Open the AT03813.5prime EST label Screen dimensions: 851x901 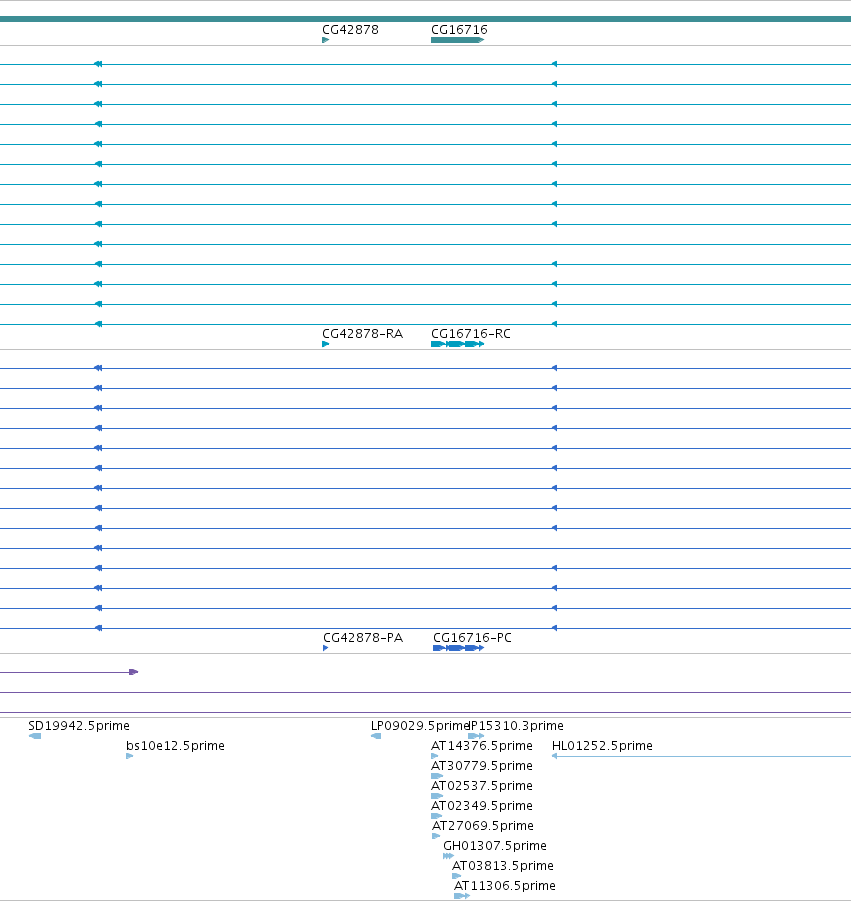click(503, 866)
